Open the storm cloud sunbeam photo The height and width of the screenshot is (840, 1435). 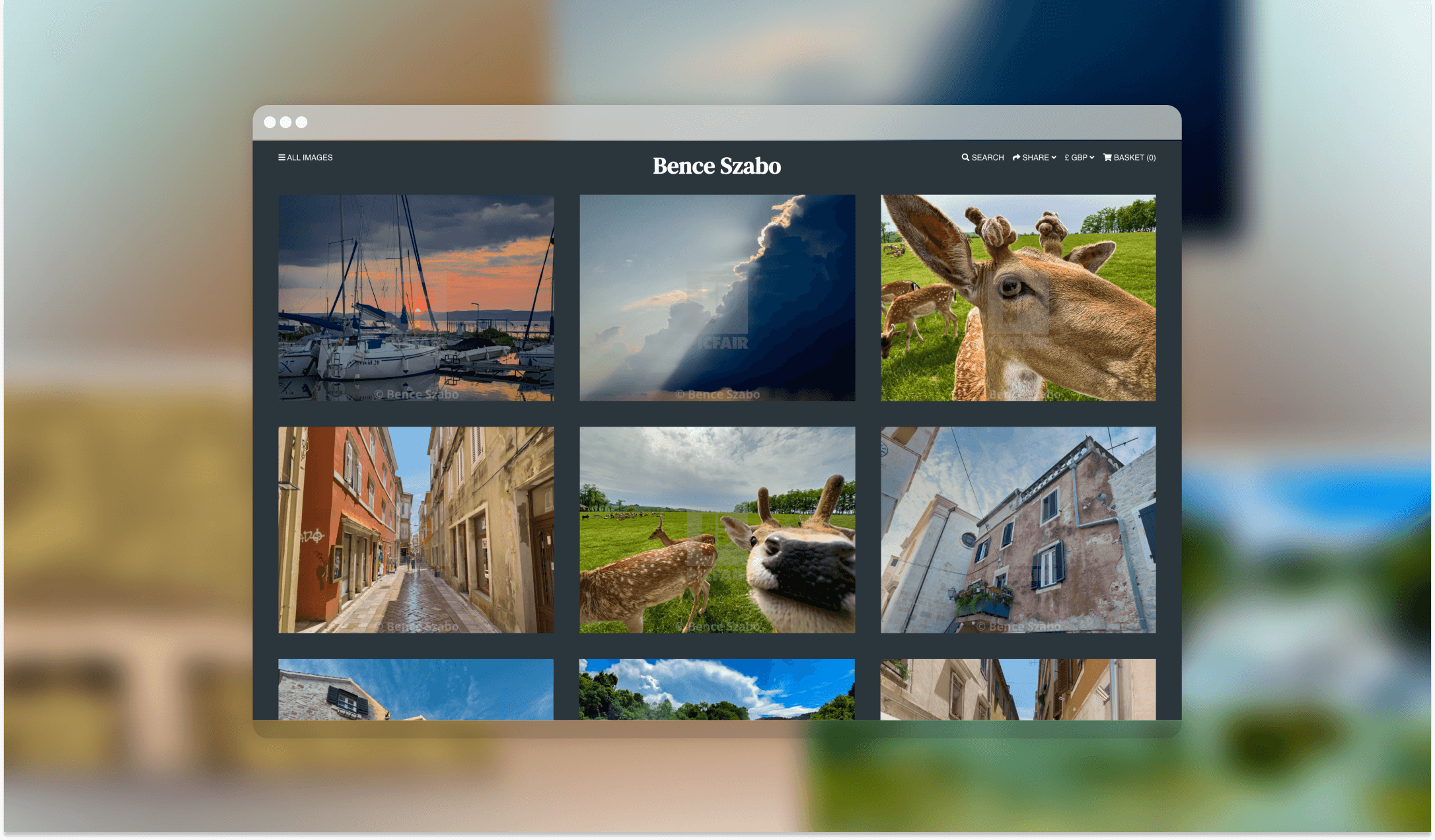716,297
